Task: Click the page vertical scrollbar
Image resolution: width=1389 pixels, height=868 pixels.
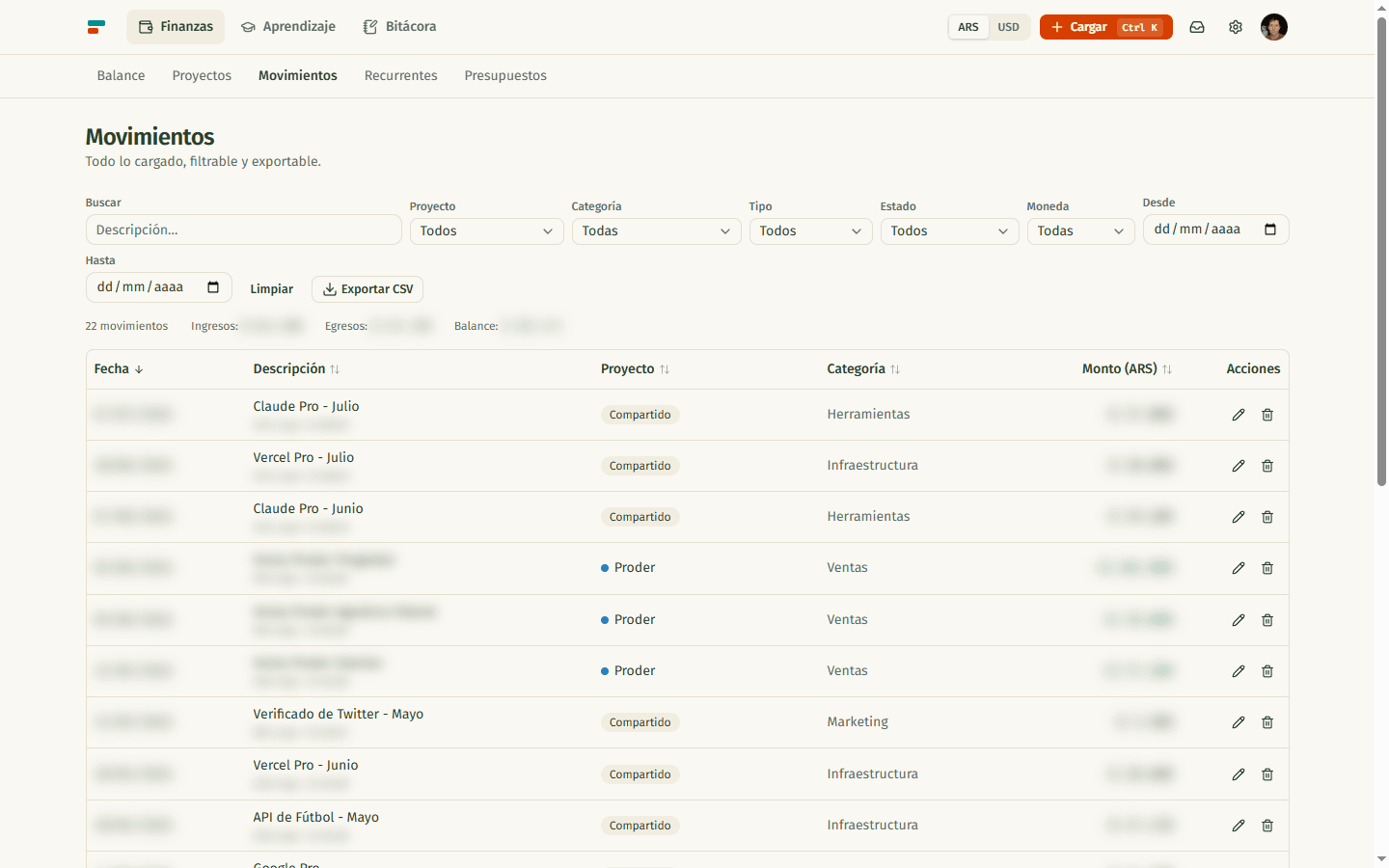Action: [1381, 251]
